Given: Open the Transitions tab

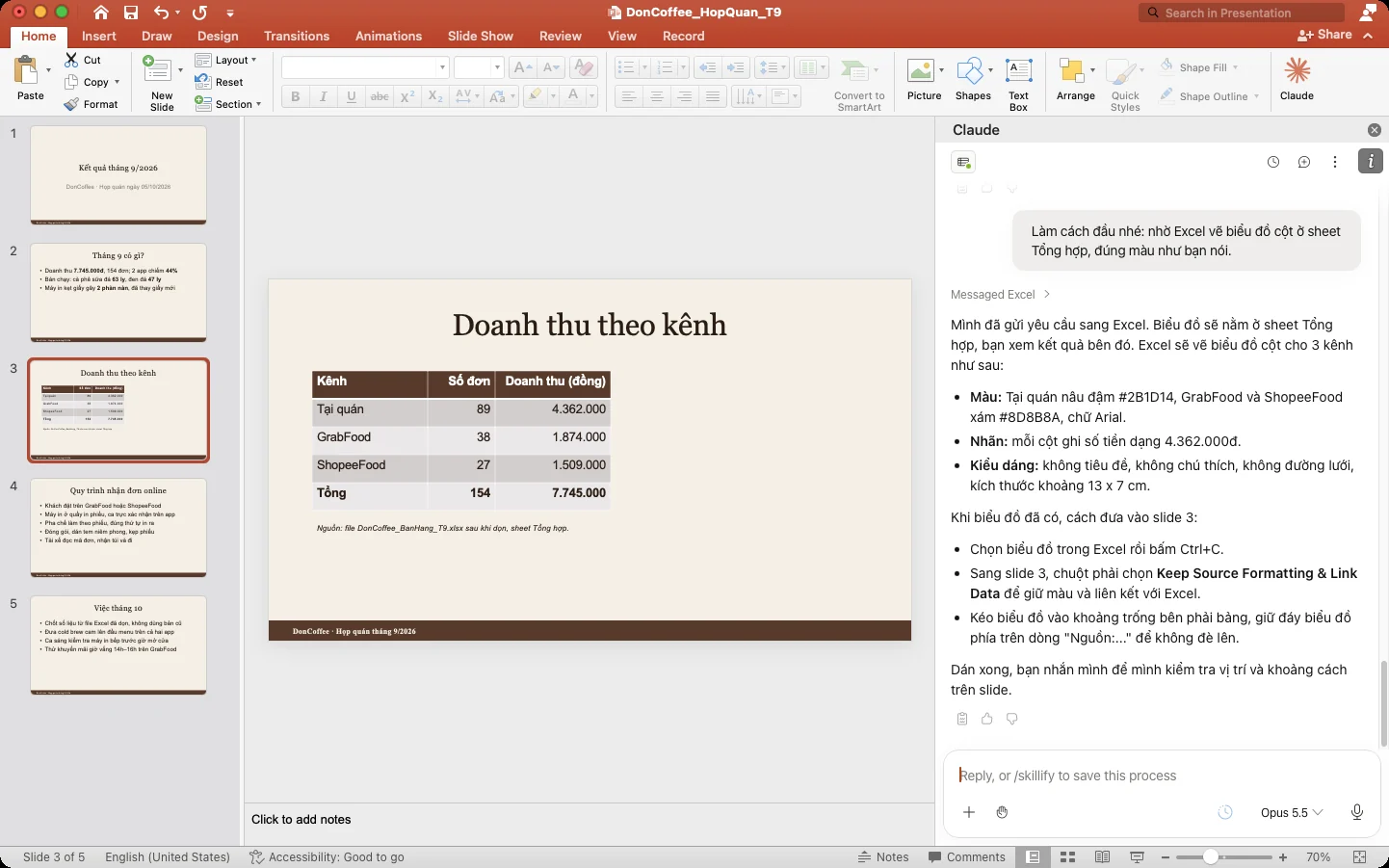Looking at the screenshot, I should tap(297, 36).
